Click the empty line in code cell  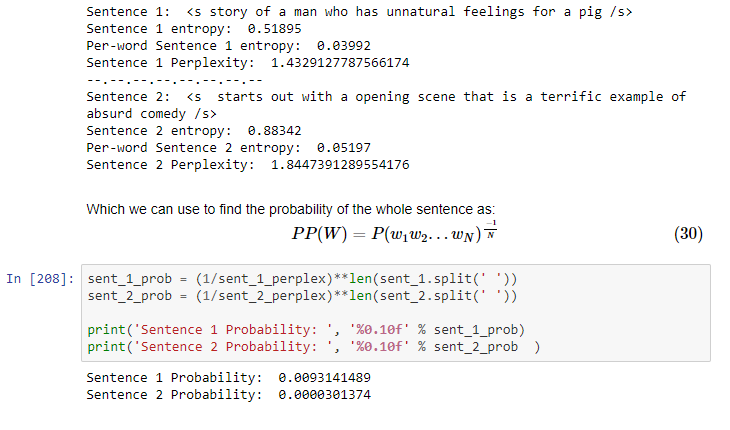[x=396, y=313]
